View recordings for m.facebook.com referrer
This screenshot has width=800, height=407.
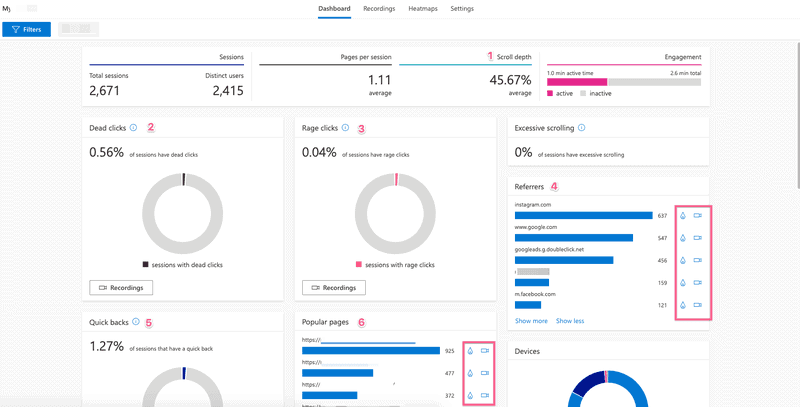698,305
